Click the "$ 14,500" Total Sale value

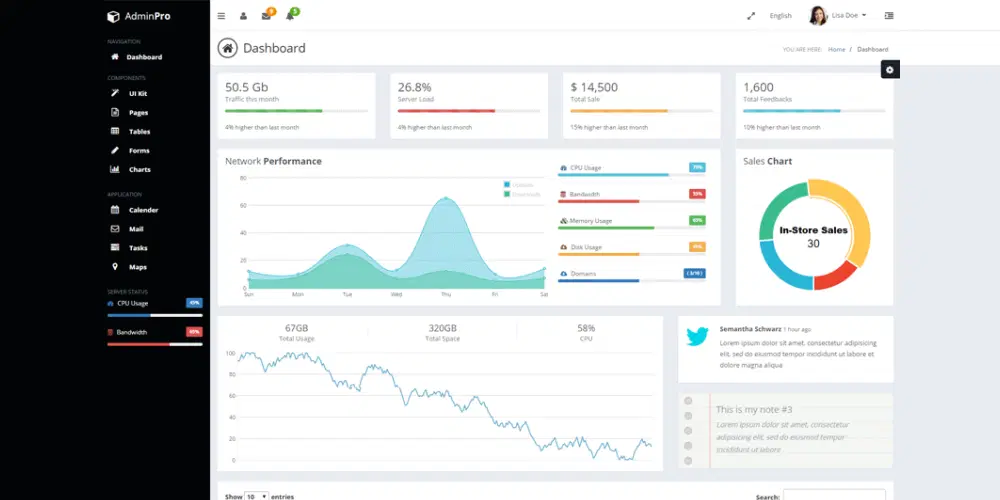point(594,87)
